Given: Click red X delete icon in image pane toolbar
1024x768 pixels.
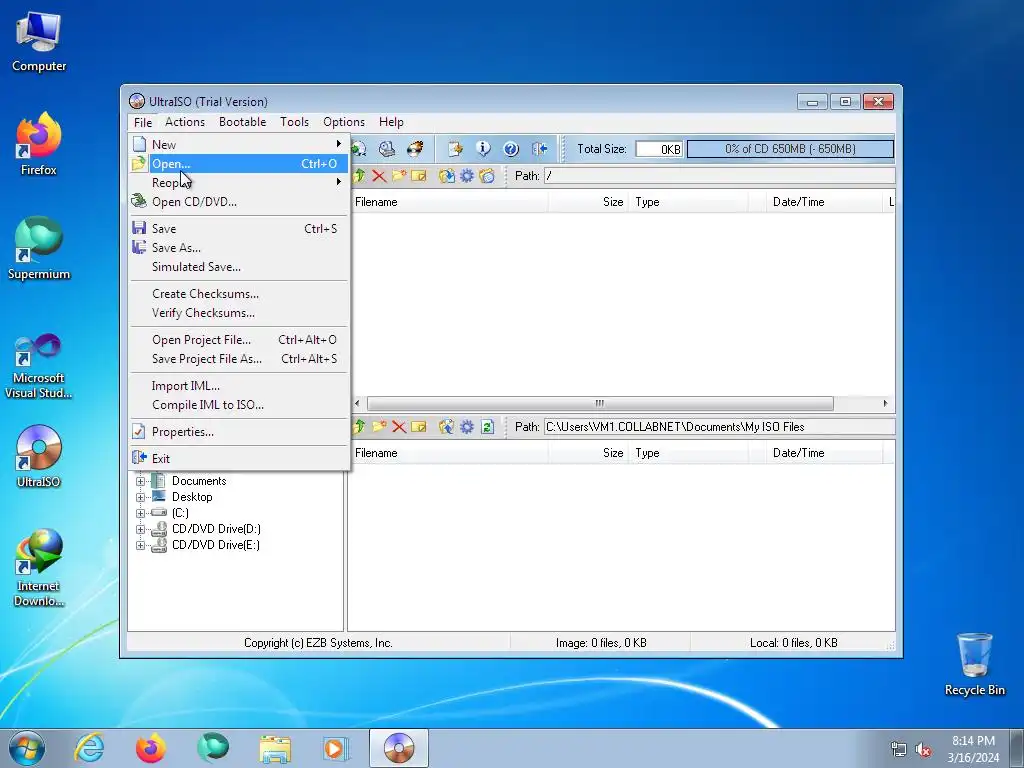Looking at the screenshot, I should (x=379, y=176).
